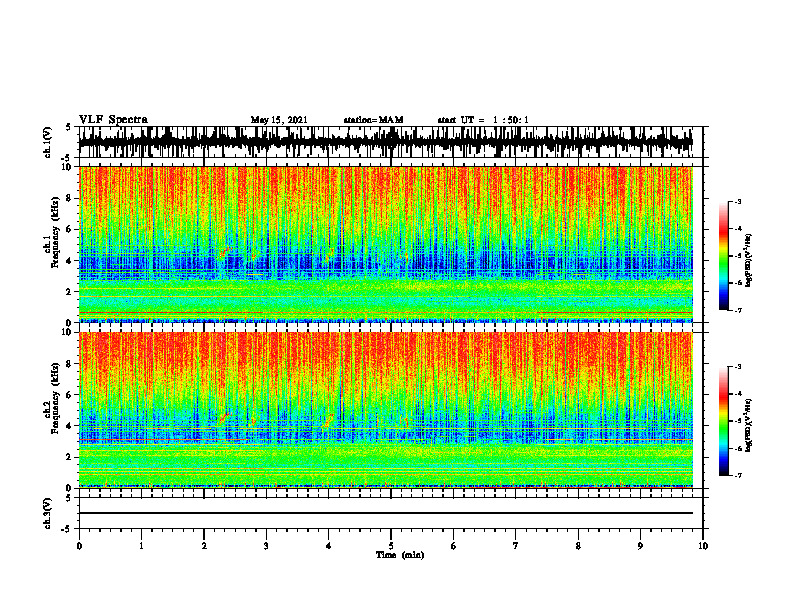This screenshot has width=792, height=612.
Task: Click time axis tick label "6"
Action: [454, 546]
